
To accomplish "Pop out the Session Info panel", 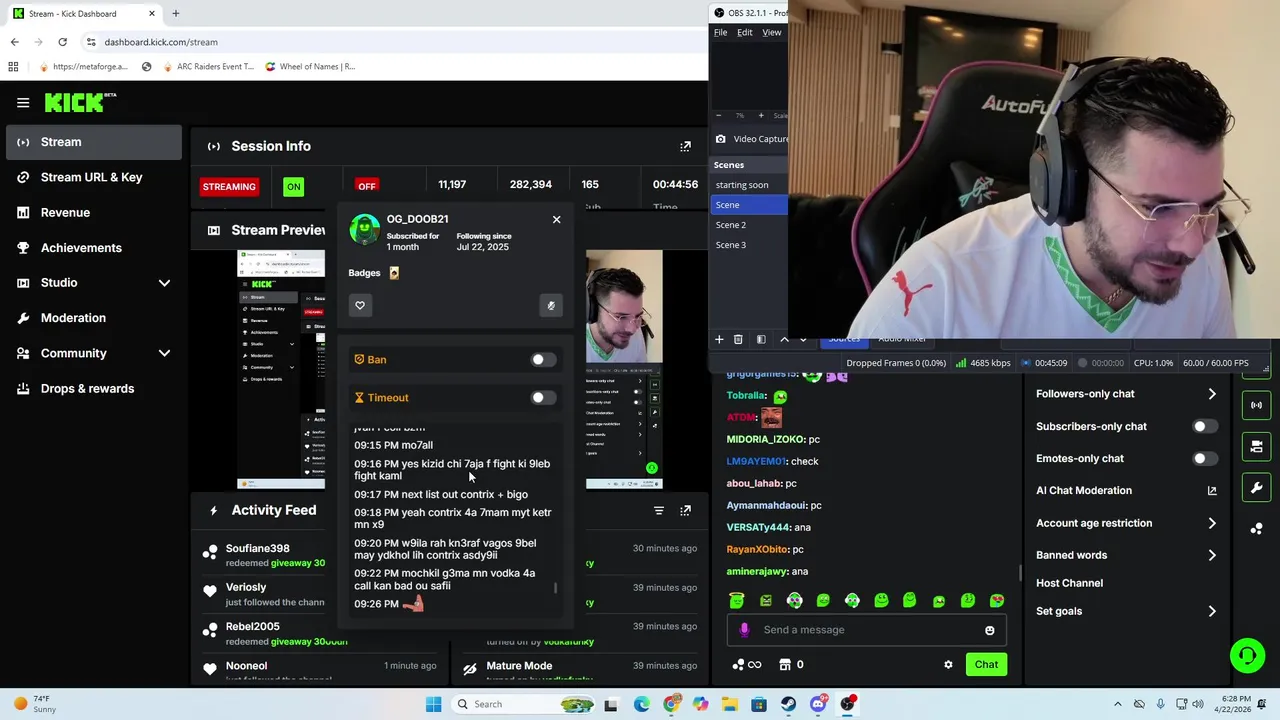I will tap(685, 146).
